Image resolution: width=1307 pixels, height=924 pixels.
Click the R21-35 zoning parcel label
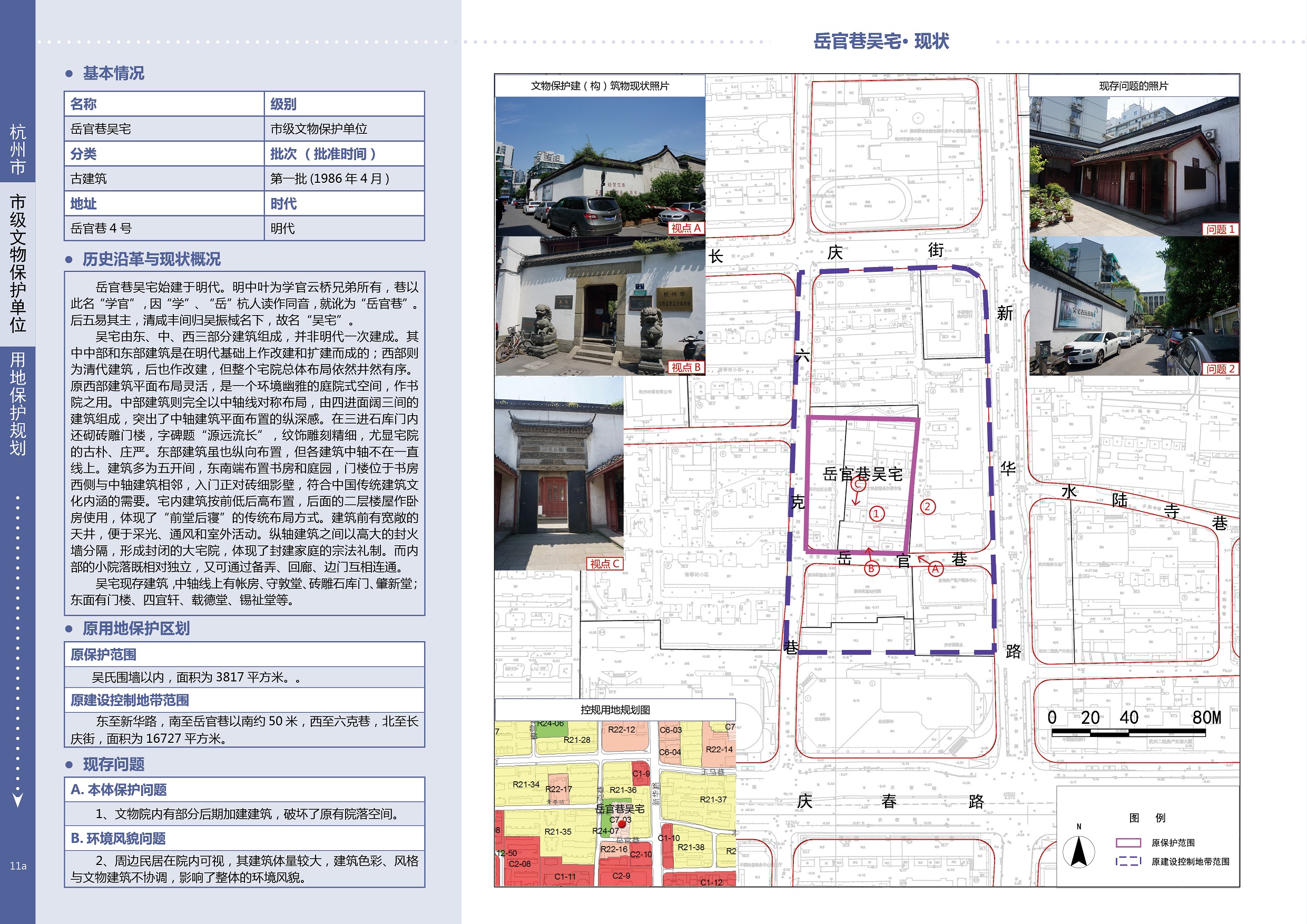tap(558, 832)
